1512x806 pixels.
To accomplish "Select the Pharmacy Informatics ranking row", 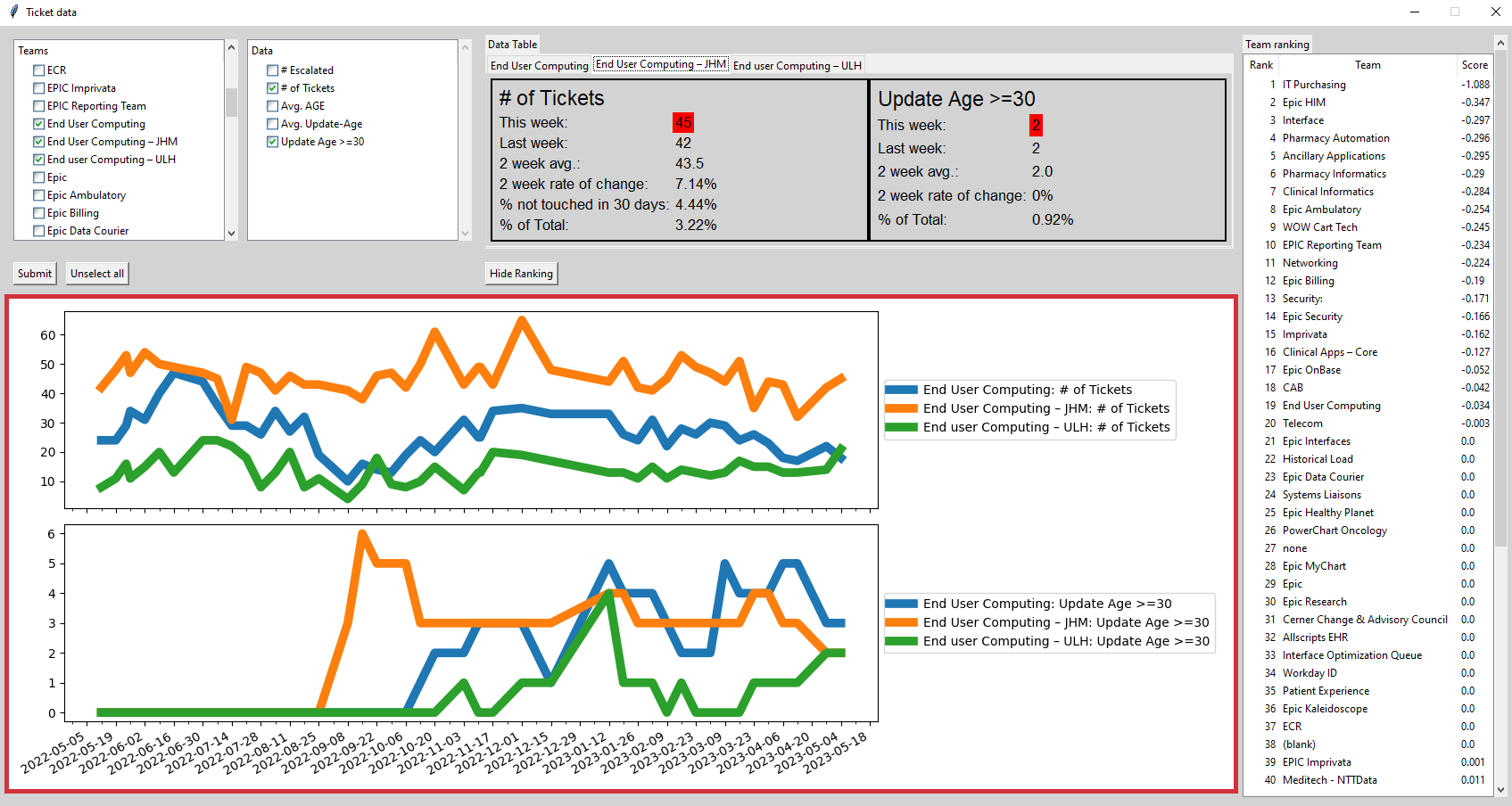I will pos(1367,174).
